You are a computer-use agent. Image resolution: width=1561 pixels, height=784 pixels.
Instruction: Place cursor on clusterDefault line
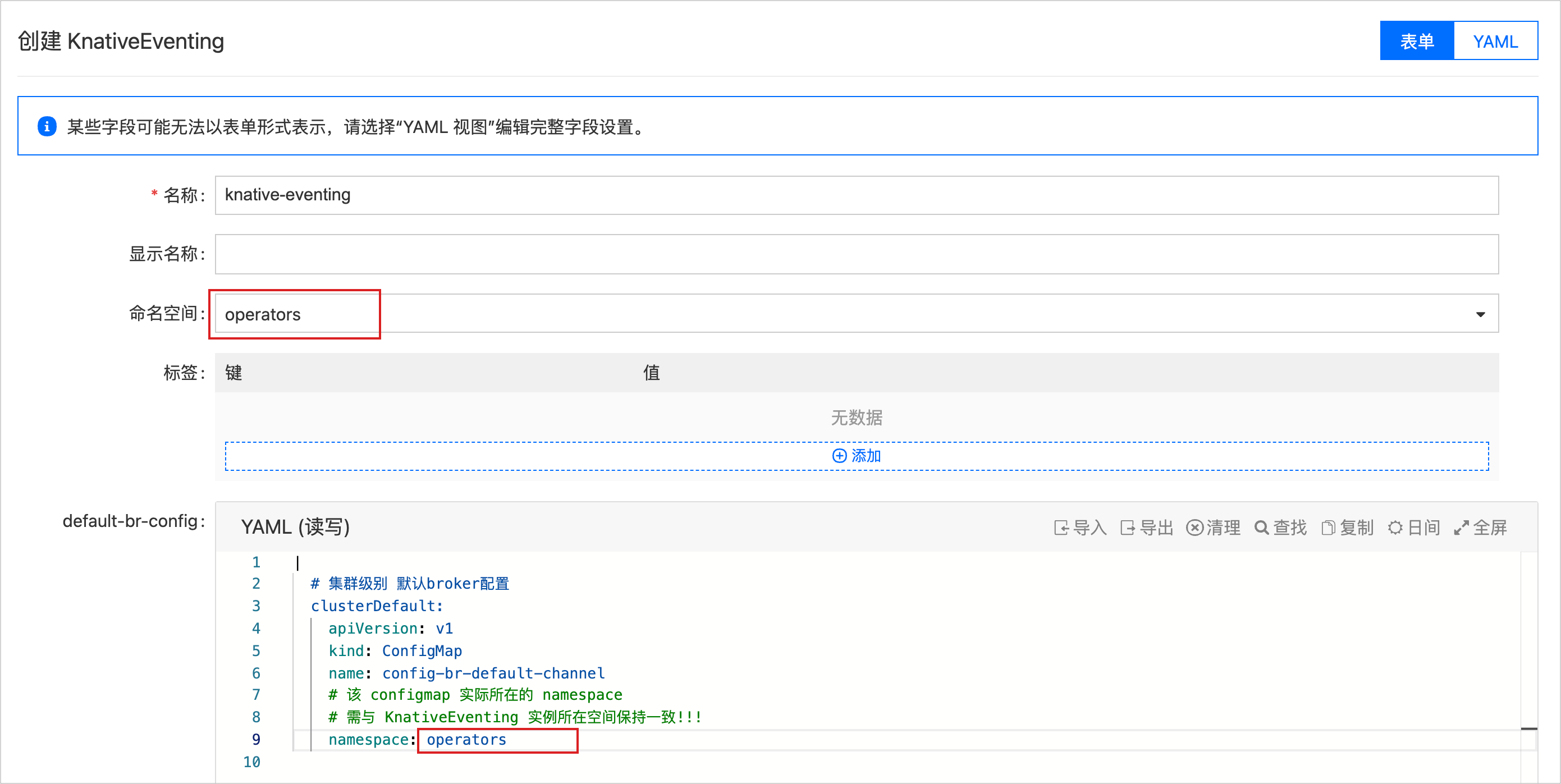click(x=376, y=606)
